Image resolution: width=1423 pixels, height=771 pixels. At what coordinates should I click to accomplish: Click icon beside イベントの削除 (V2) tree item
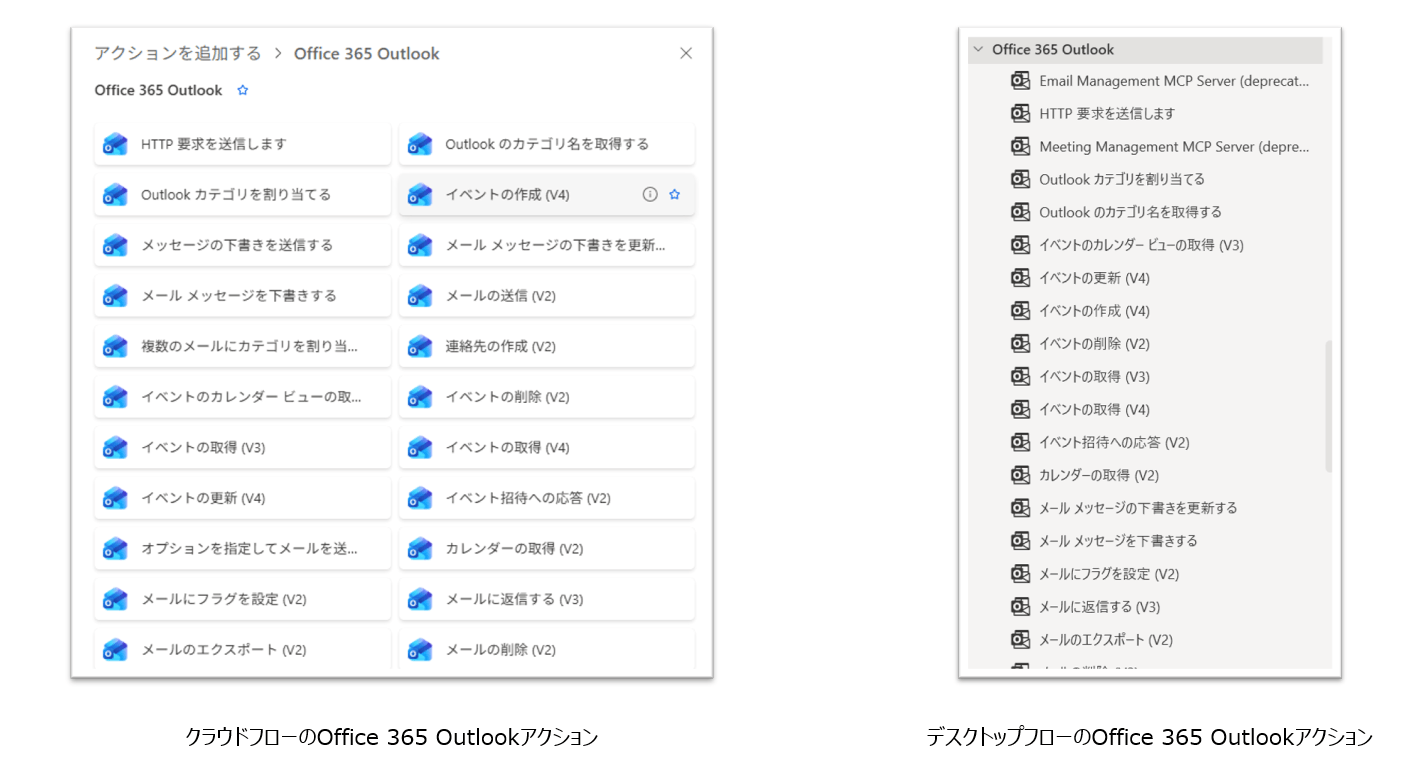[x=1020, y=343]
